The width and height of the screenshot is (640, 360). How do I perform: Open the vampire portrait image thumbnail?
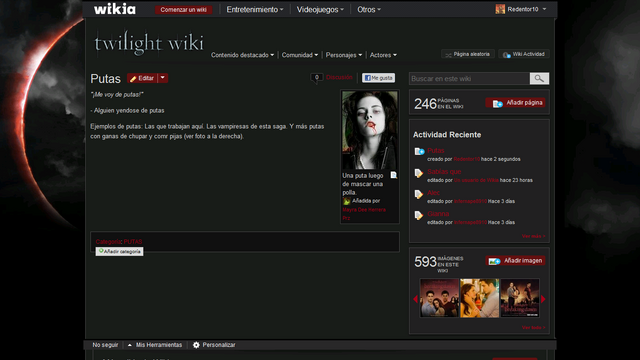(369, 130)
